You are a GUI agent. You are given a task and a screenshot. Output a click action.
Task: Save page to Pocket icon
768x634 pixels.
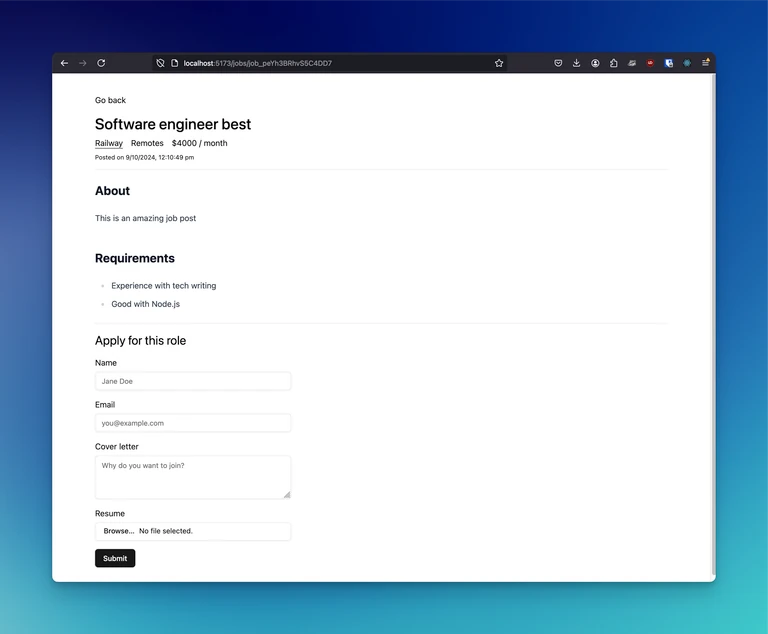558,63
